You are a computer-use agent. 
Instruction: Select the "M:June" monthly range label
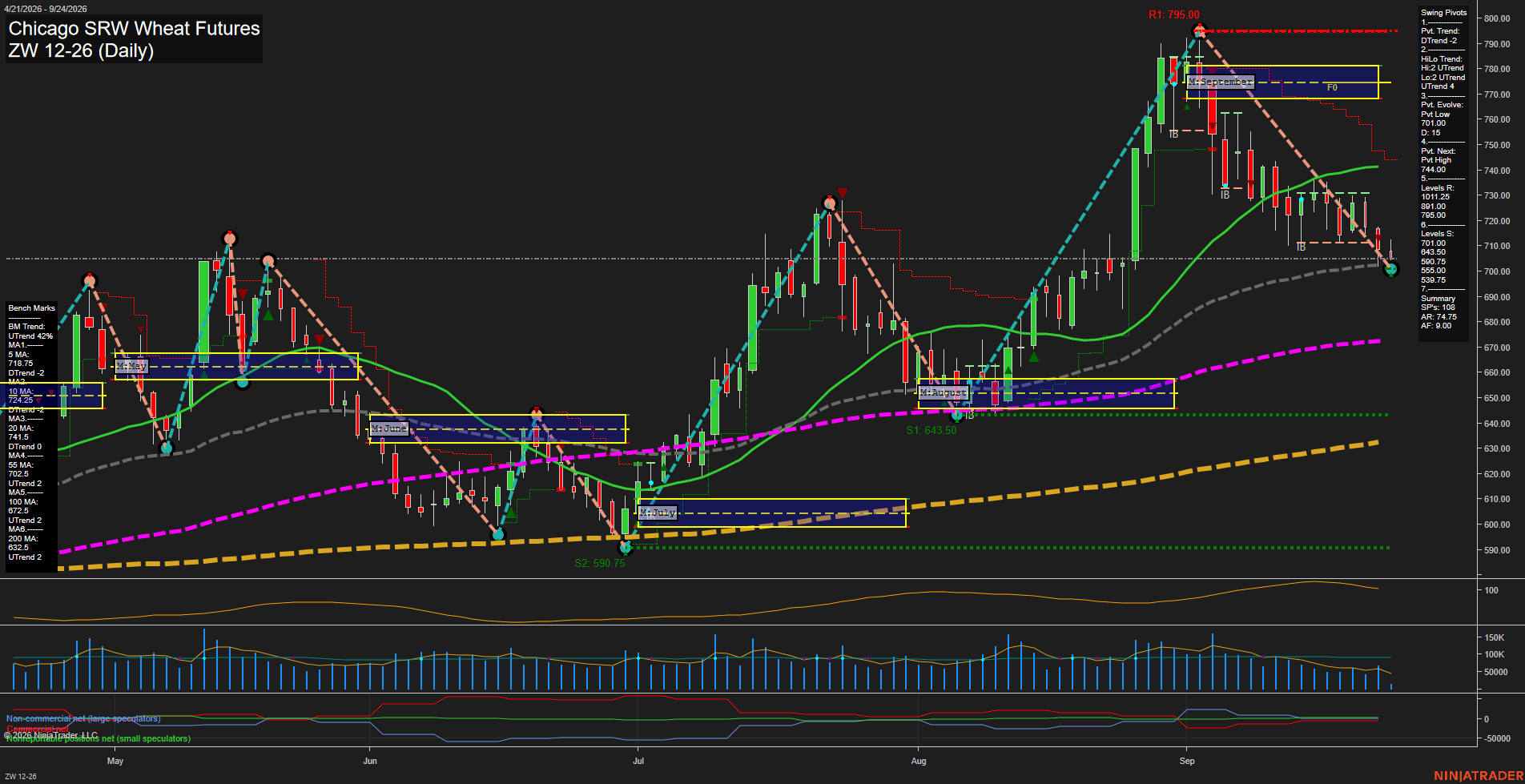tap(389, 428)
